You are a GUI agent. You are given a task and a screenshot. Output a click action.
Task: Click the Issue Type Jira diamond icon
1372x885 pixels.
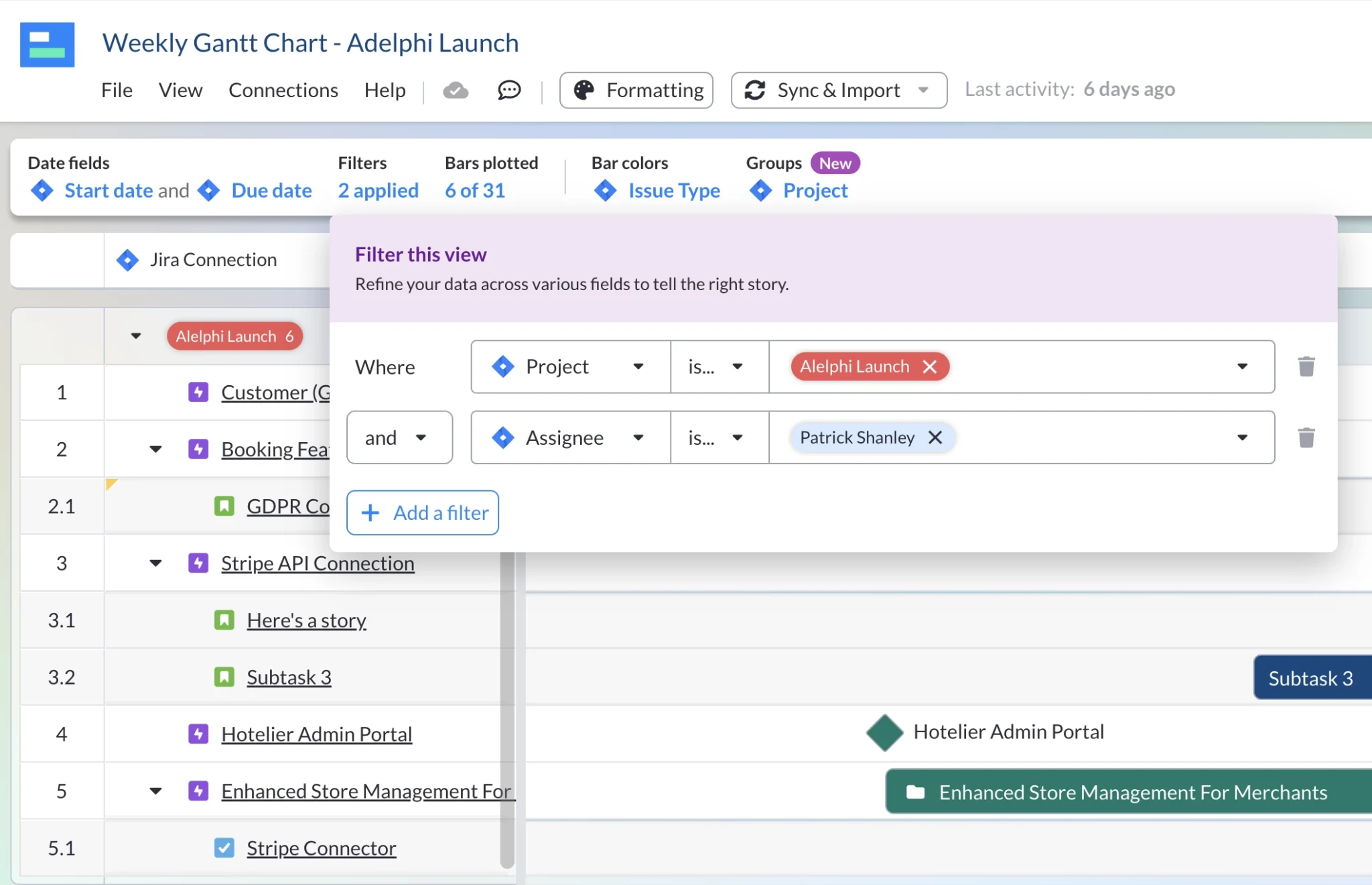[x=606, y=190]
